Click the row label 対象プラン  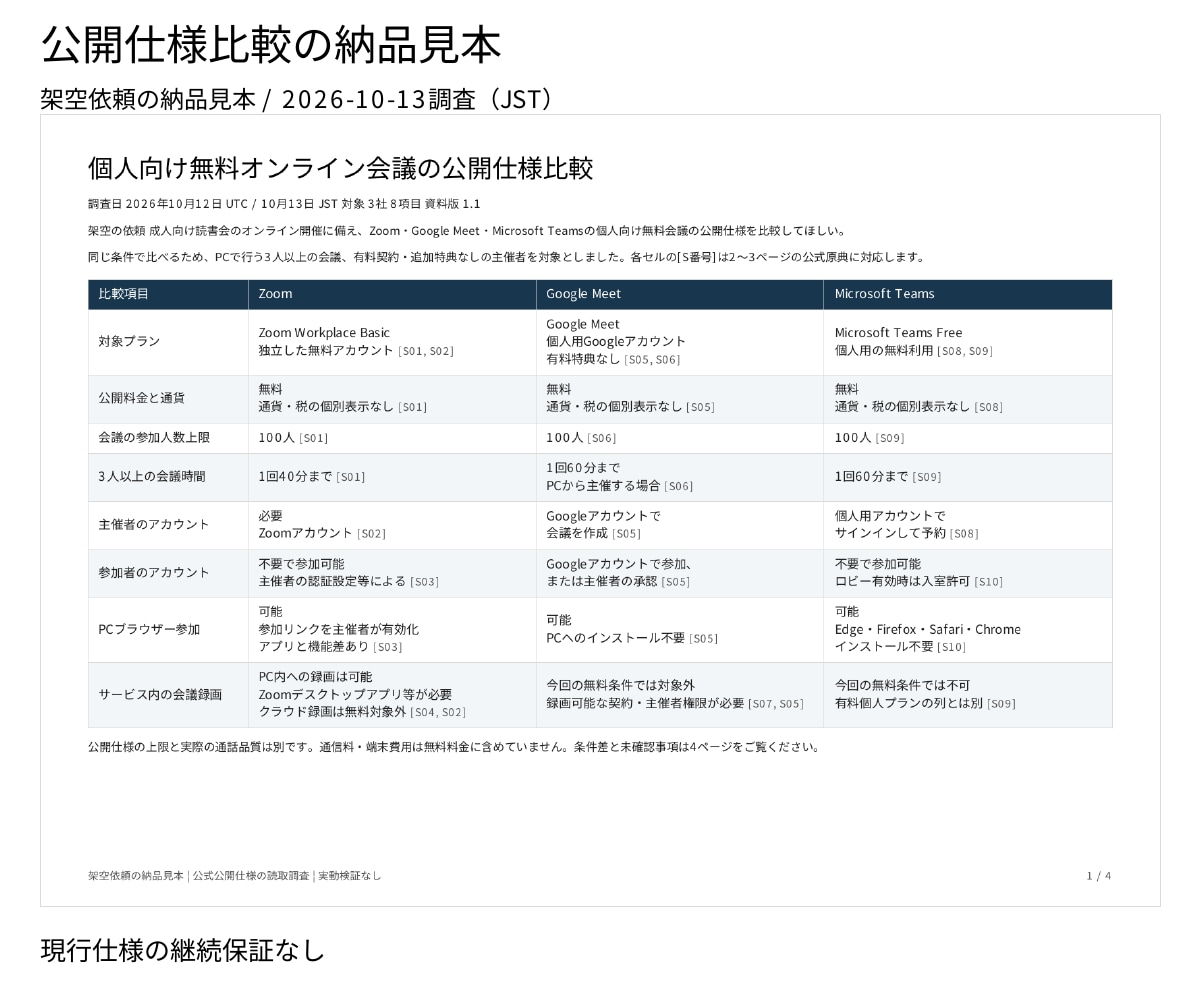click(168, 342)
